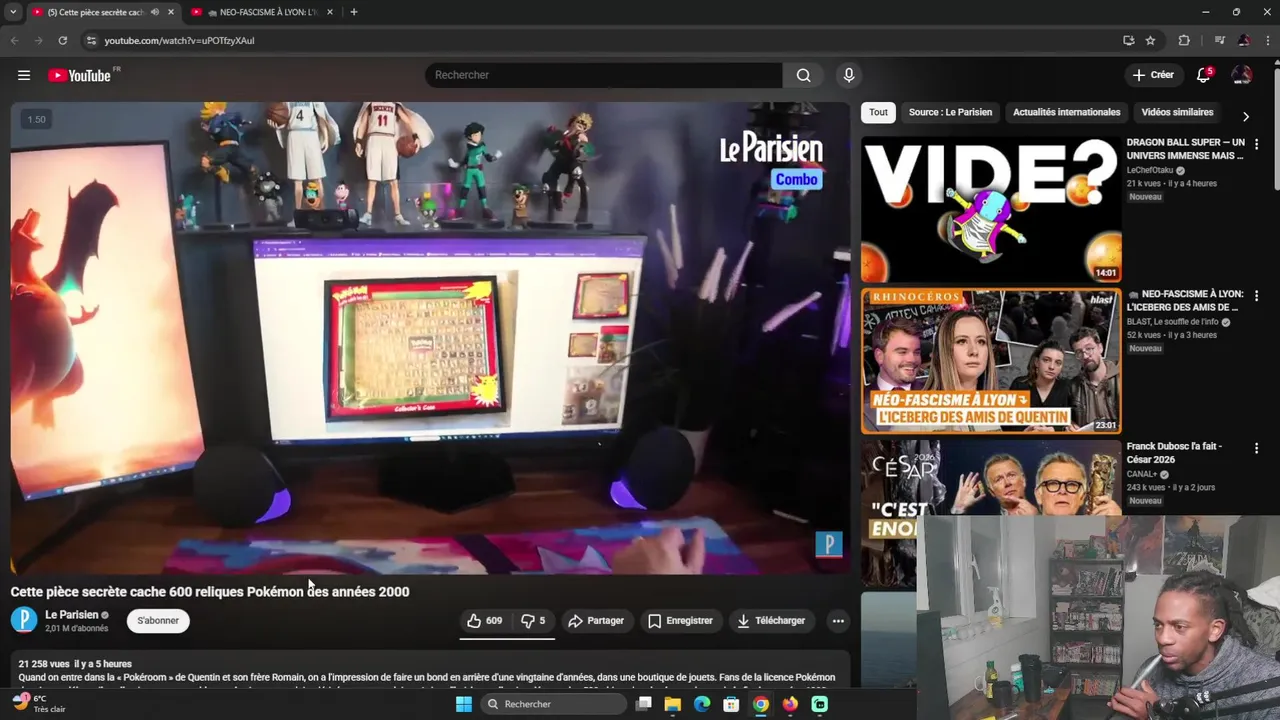This screenshot has width=1280, height=720.
Task: Launch Microsoft Edge from taskbar
Action: pos(702,704)
